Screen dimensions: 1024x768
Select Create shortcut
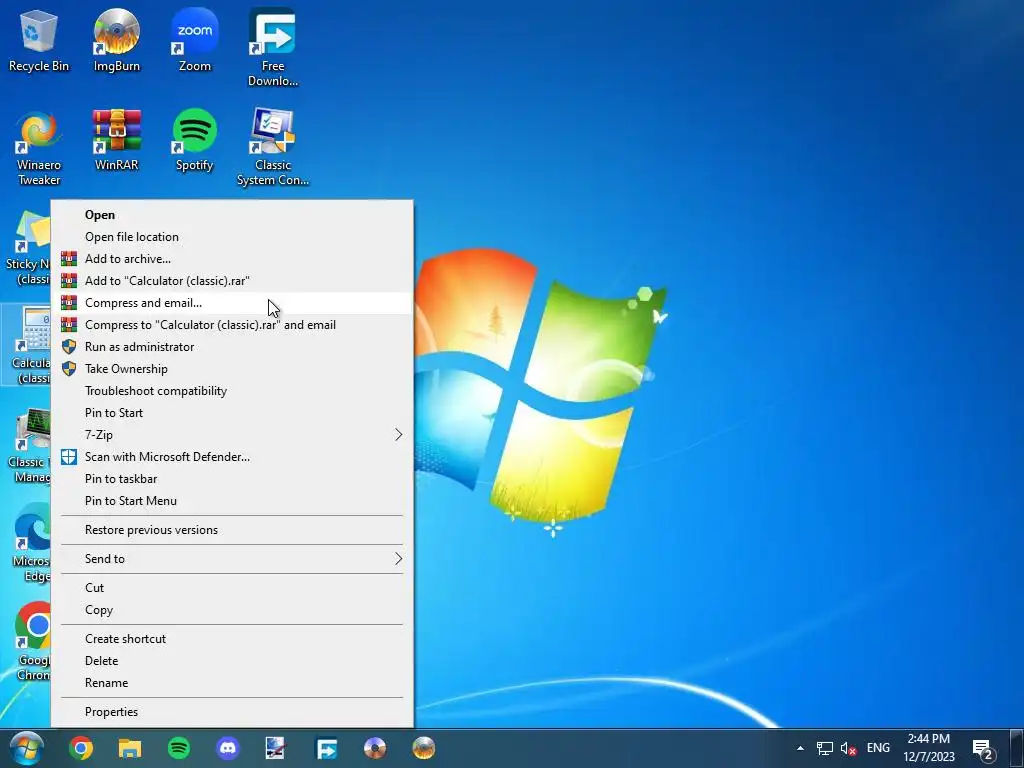[x=232, y=639]
